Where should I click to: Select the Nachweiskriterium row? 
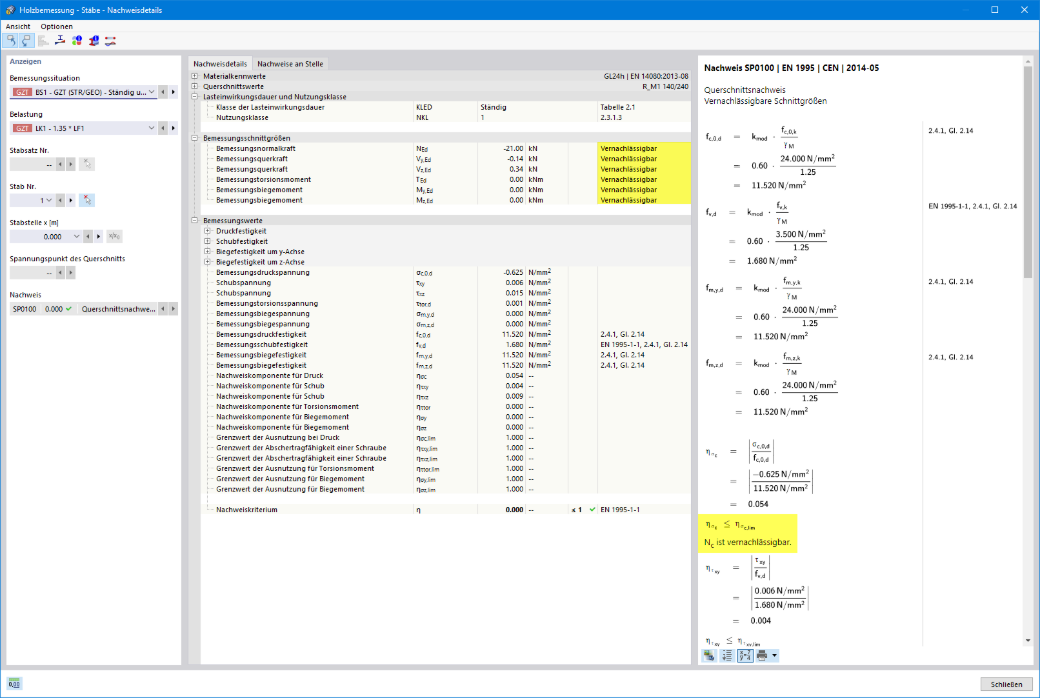point(445,510)
